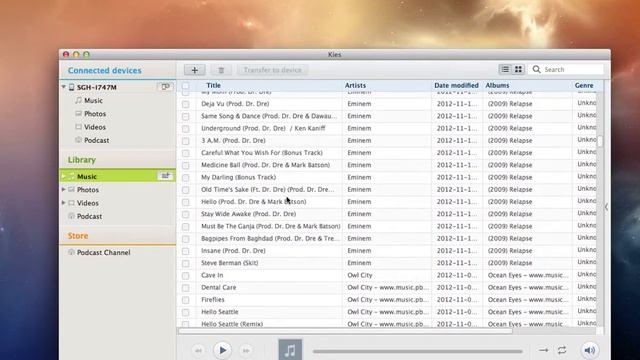Open the Library Music action icon
This screenshot has width=640, height=360.
pos(165,176)
